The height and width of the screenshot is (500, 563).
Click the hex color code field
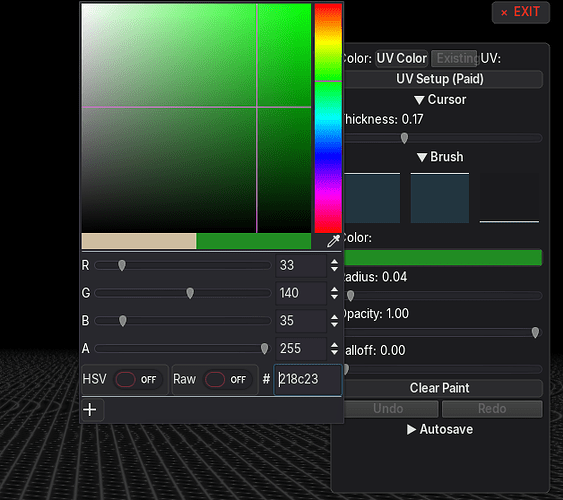308,380
